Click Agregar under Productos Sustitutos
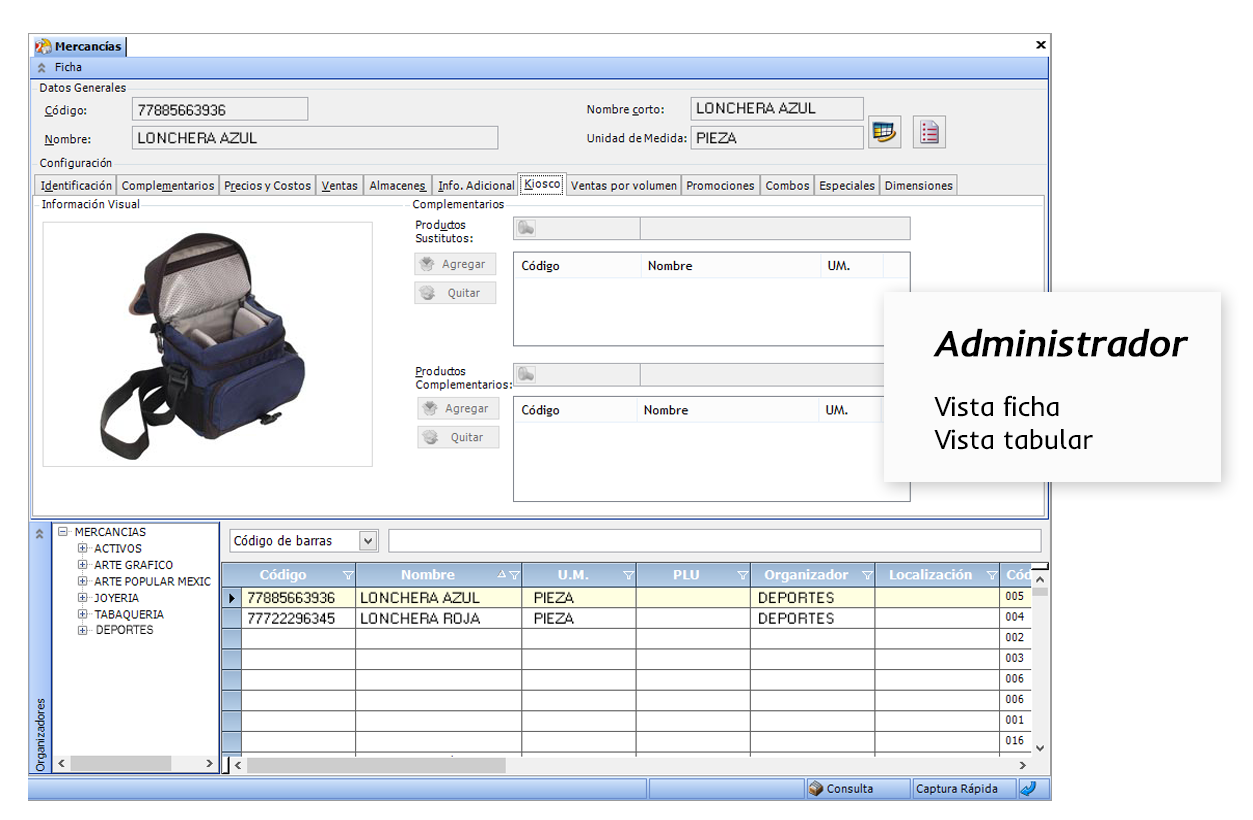1253x820 pixels. coord(455,264)
